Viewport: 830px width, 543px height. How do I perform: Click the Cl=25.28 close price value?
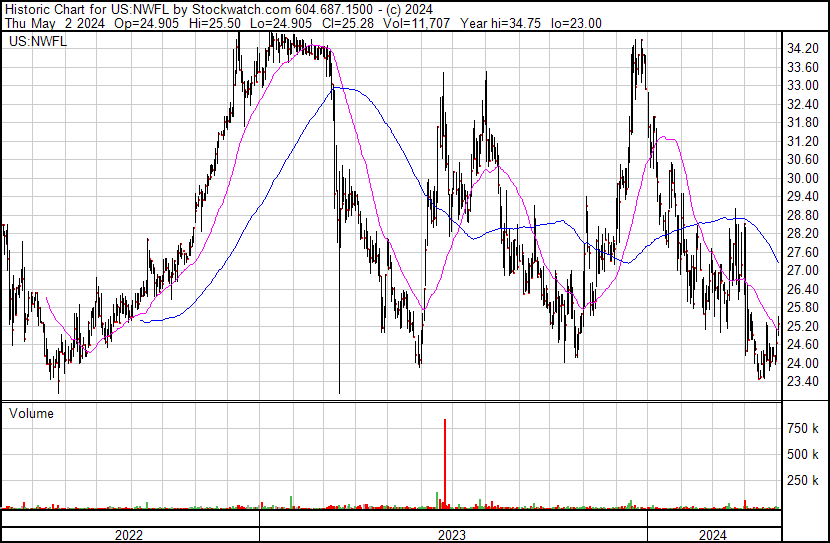coord(347,23)
